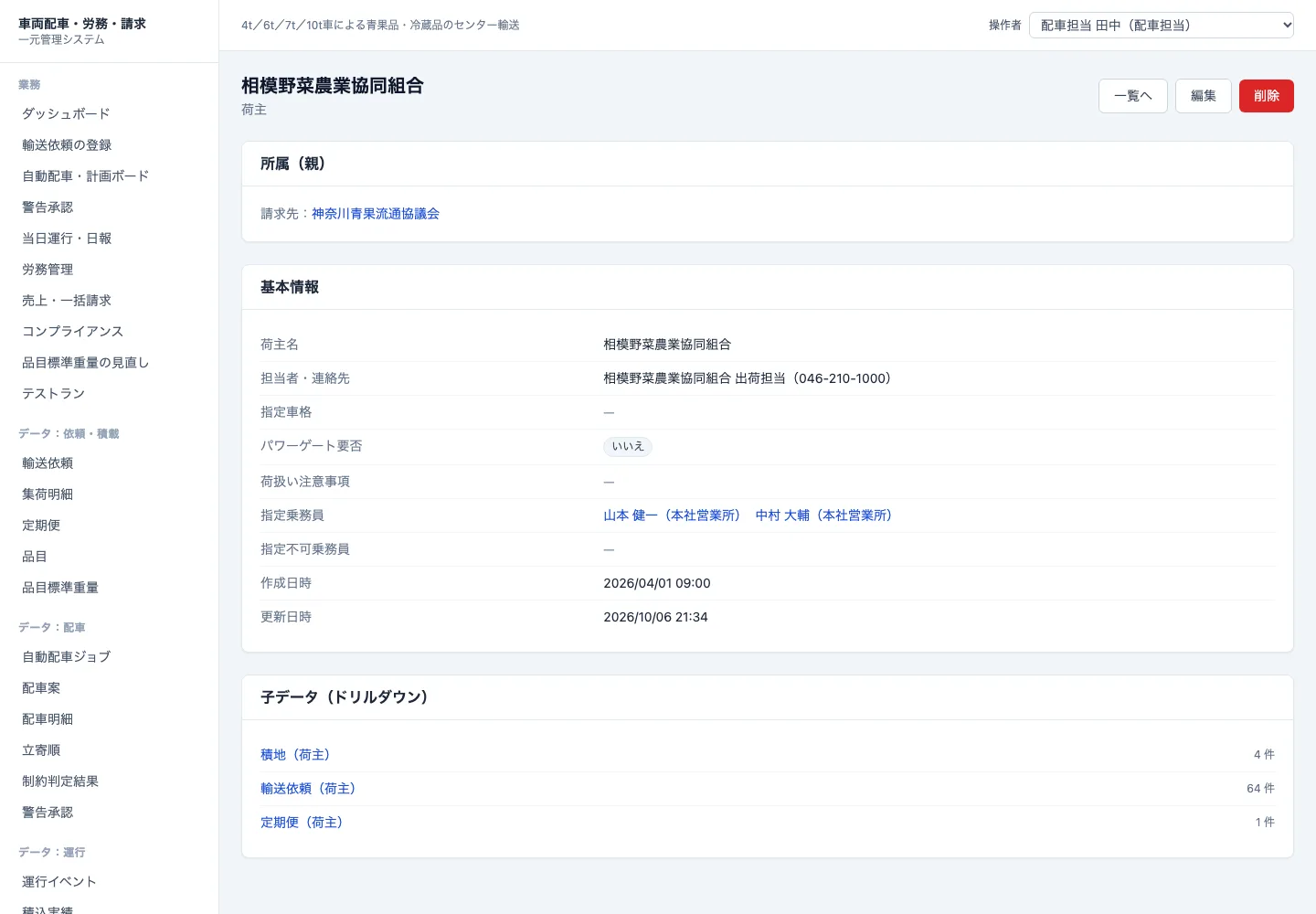Click the 64 件 count
This screenshot has width=1316, height=914.
[1260, 789]
